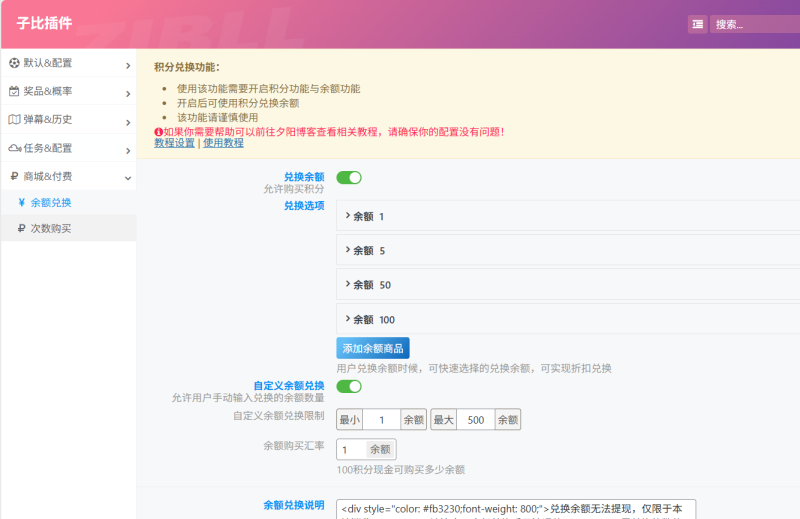Click the red warning info icon
Viewport: 800px width, 519px height.
pos(158,132)
